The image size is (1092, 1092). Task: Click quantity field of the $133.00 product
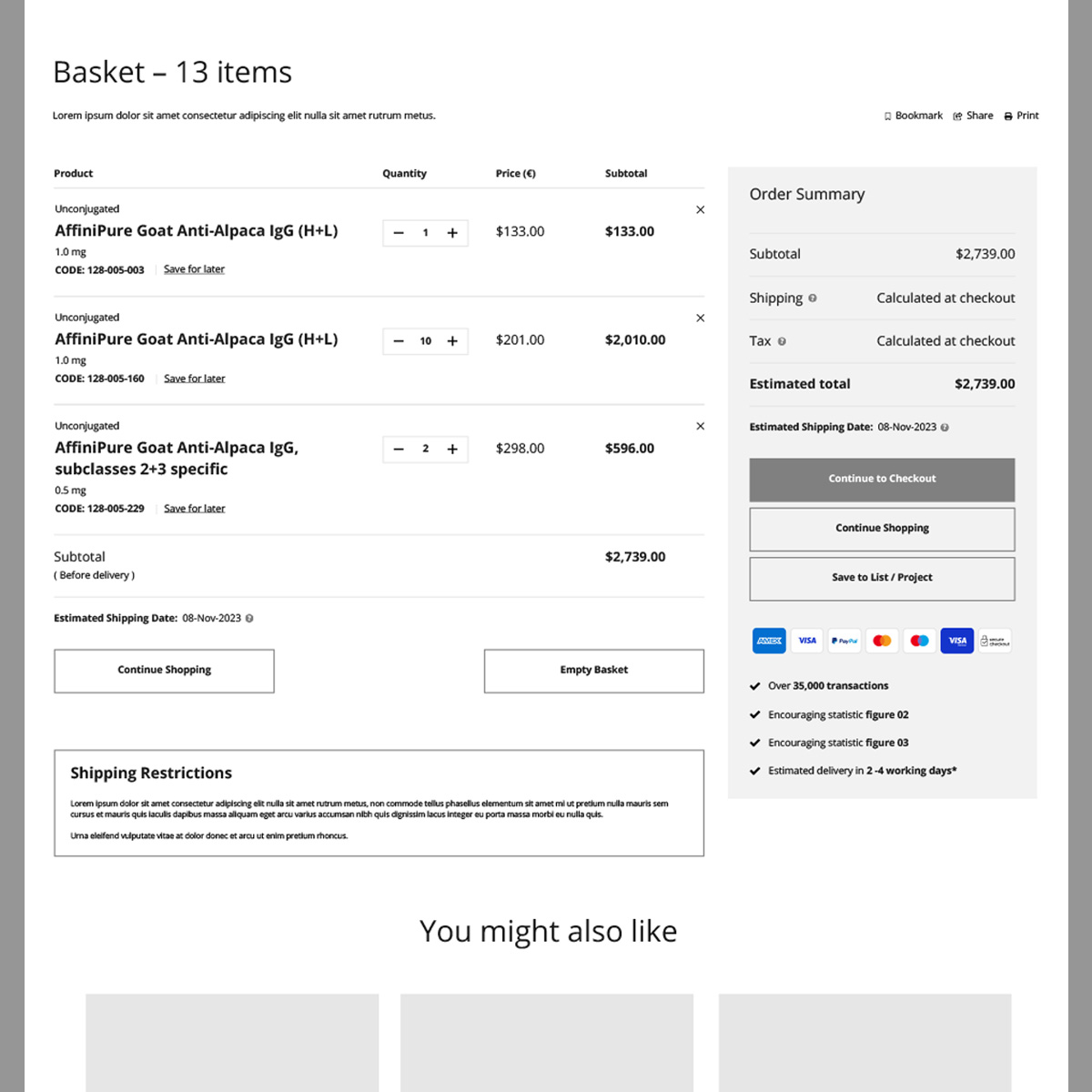pos(425,233)
